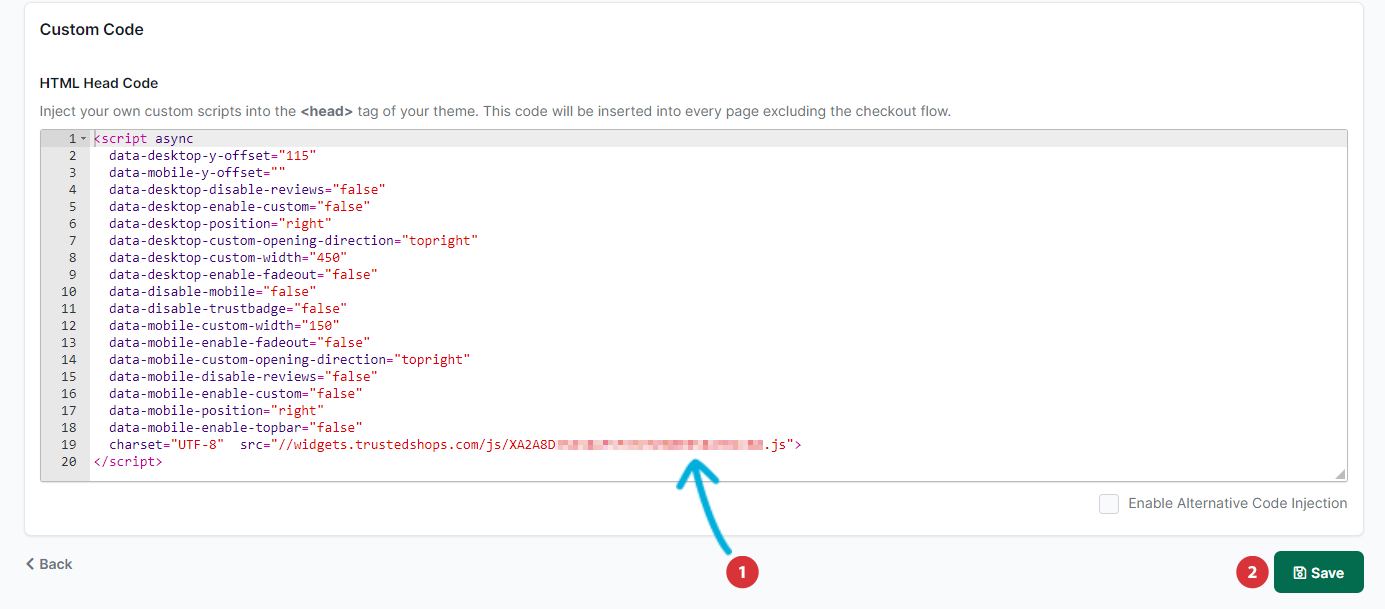Screen dimensions: 1385x609
Task: Click the data-desktop-enable-fadeout="false" line
Action: [243, 274]
